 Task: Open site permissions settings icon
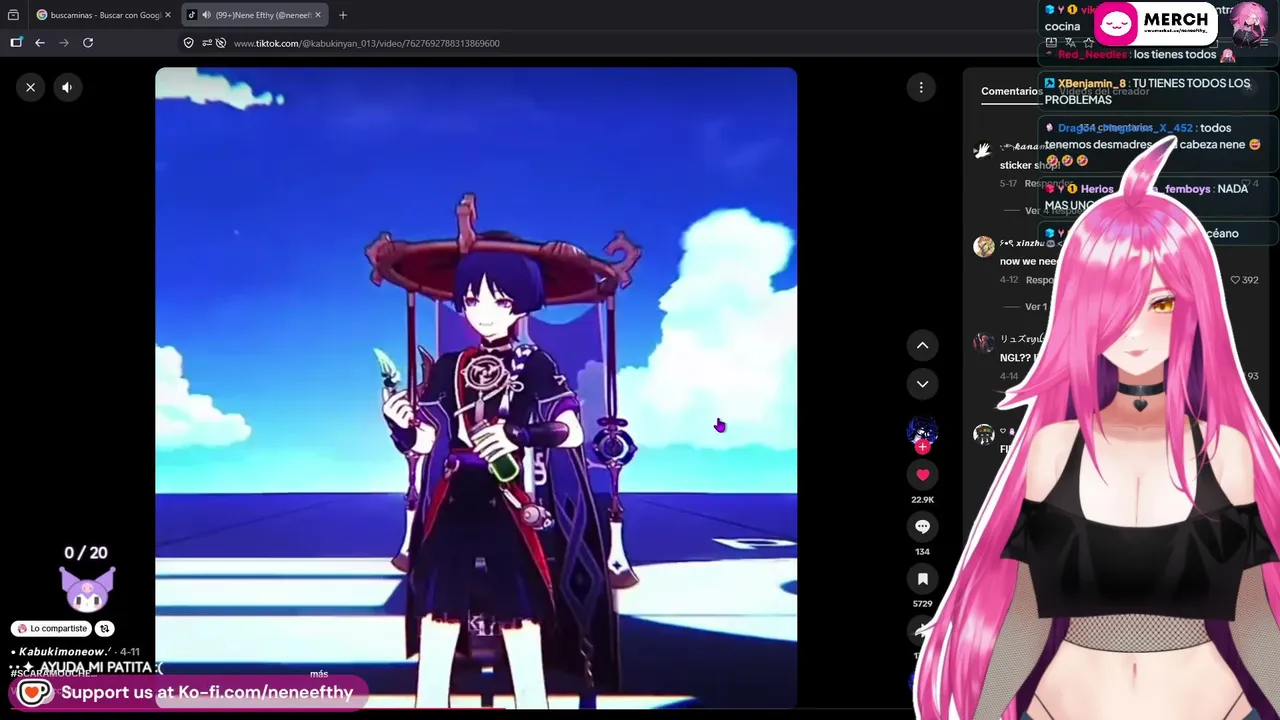[206, 43]
